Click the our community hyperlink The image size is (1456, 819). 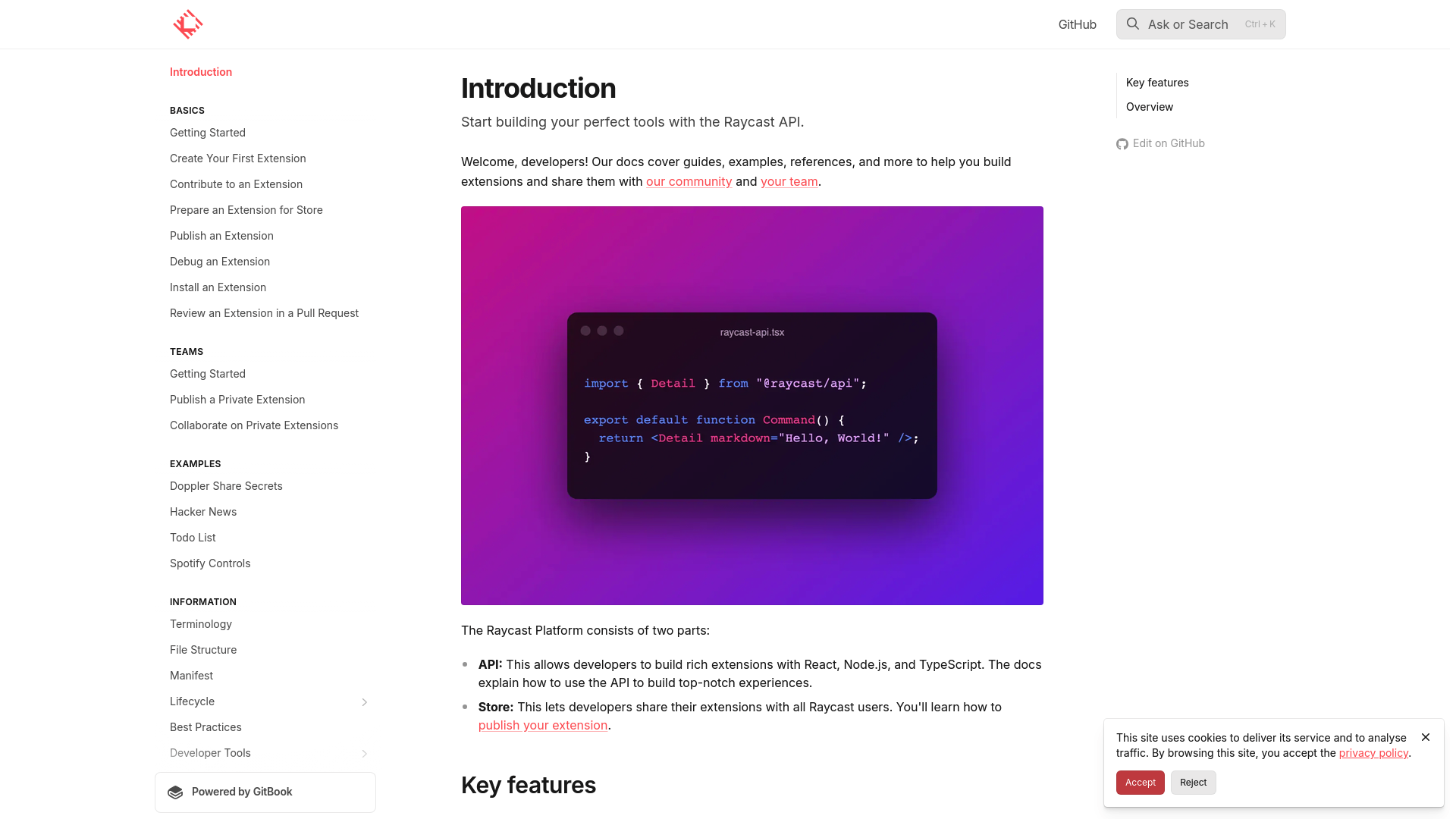point(689,181)
